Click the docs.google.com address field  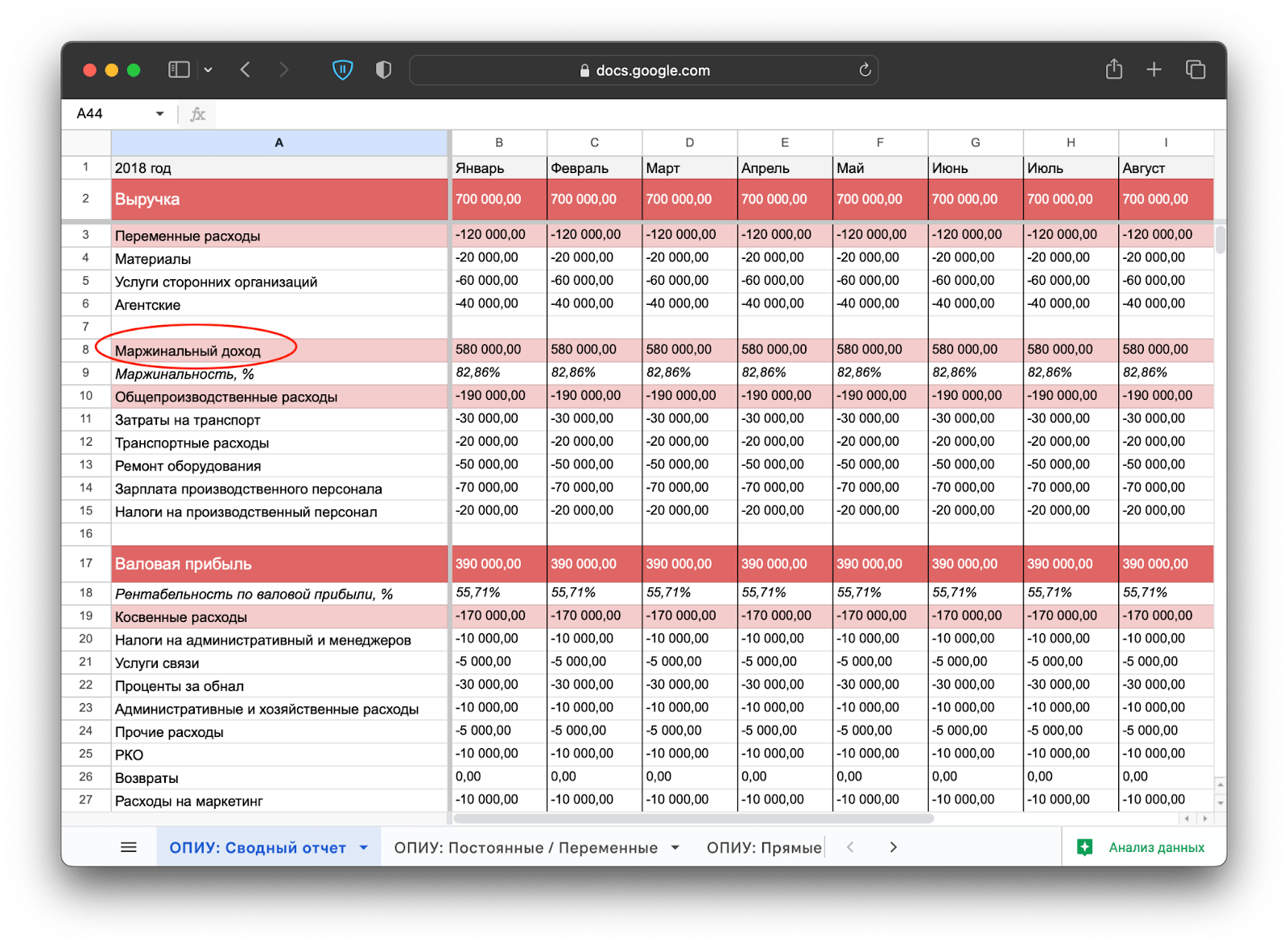click(x=644, y=70)
